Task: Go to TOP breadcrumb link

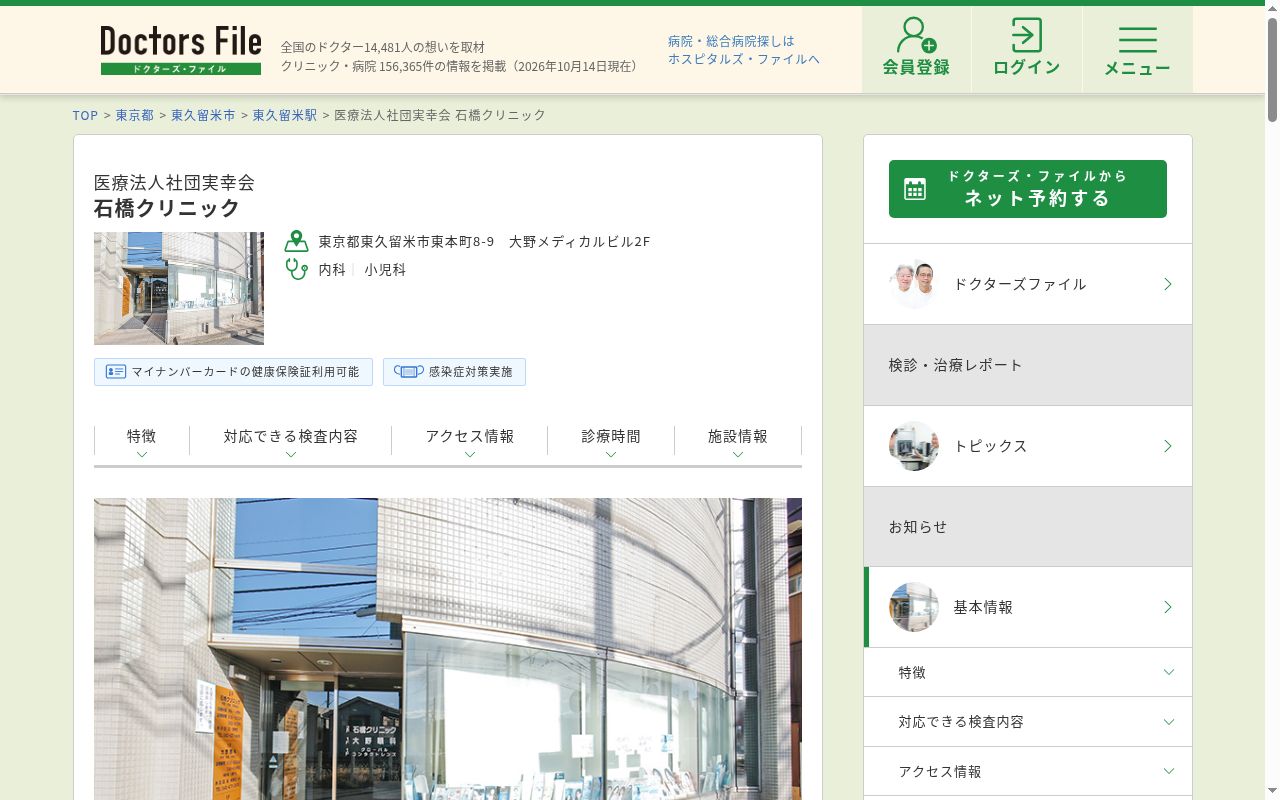Action: tap(86, 115)
